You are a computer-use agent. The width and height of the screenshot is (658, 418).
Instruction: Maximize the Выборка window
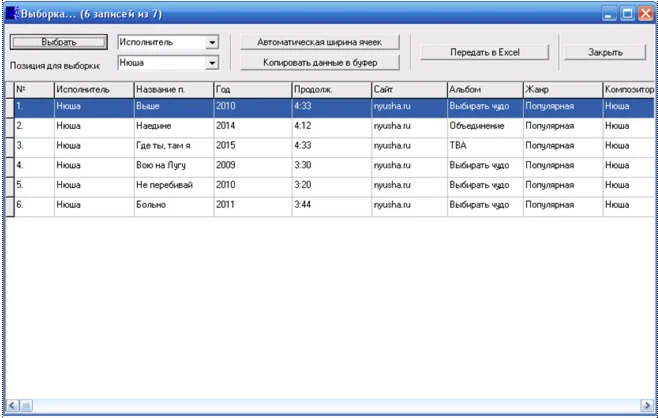pos(627,15)
